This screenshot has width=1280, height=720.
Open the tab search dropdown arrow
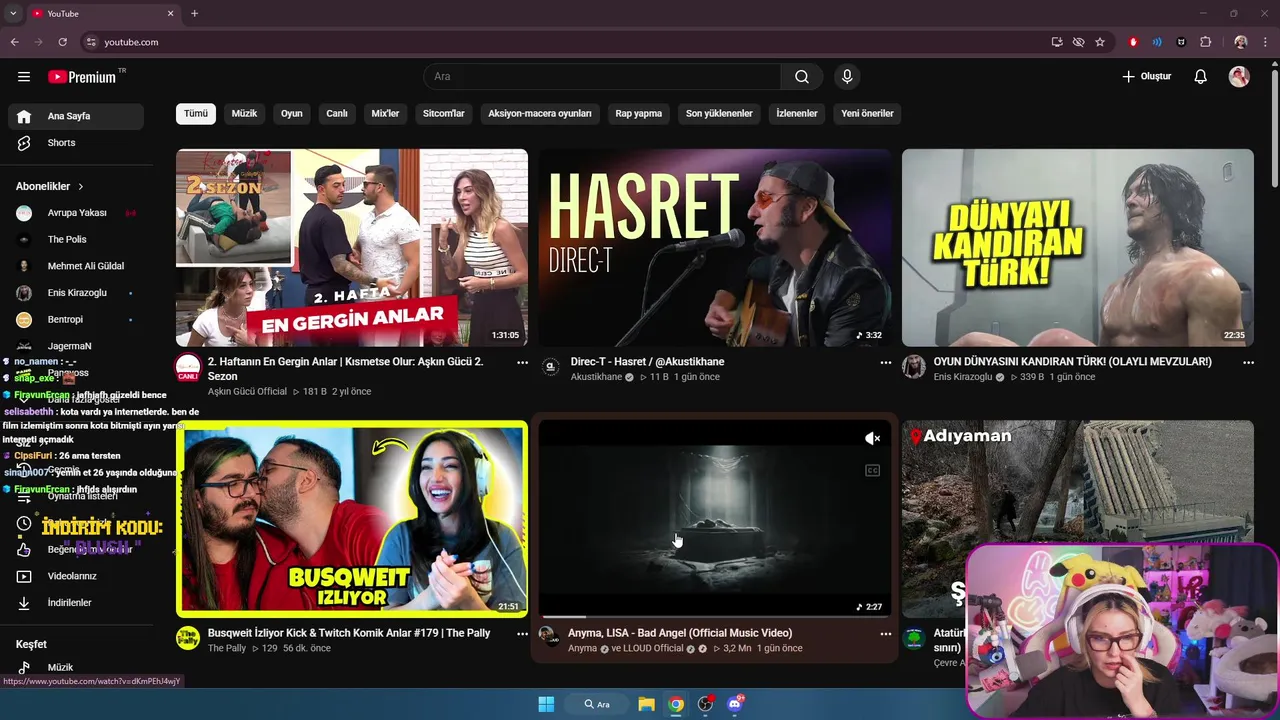coord(13,13)
